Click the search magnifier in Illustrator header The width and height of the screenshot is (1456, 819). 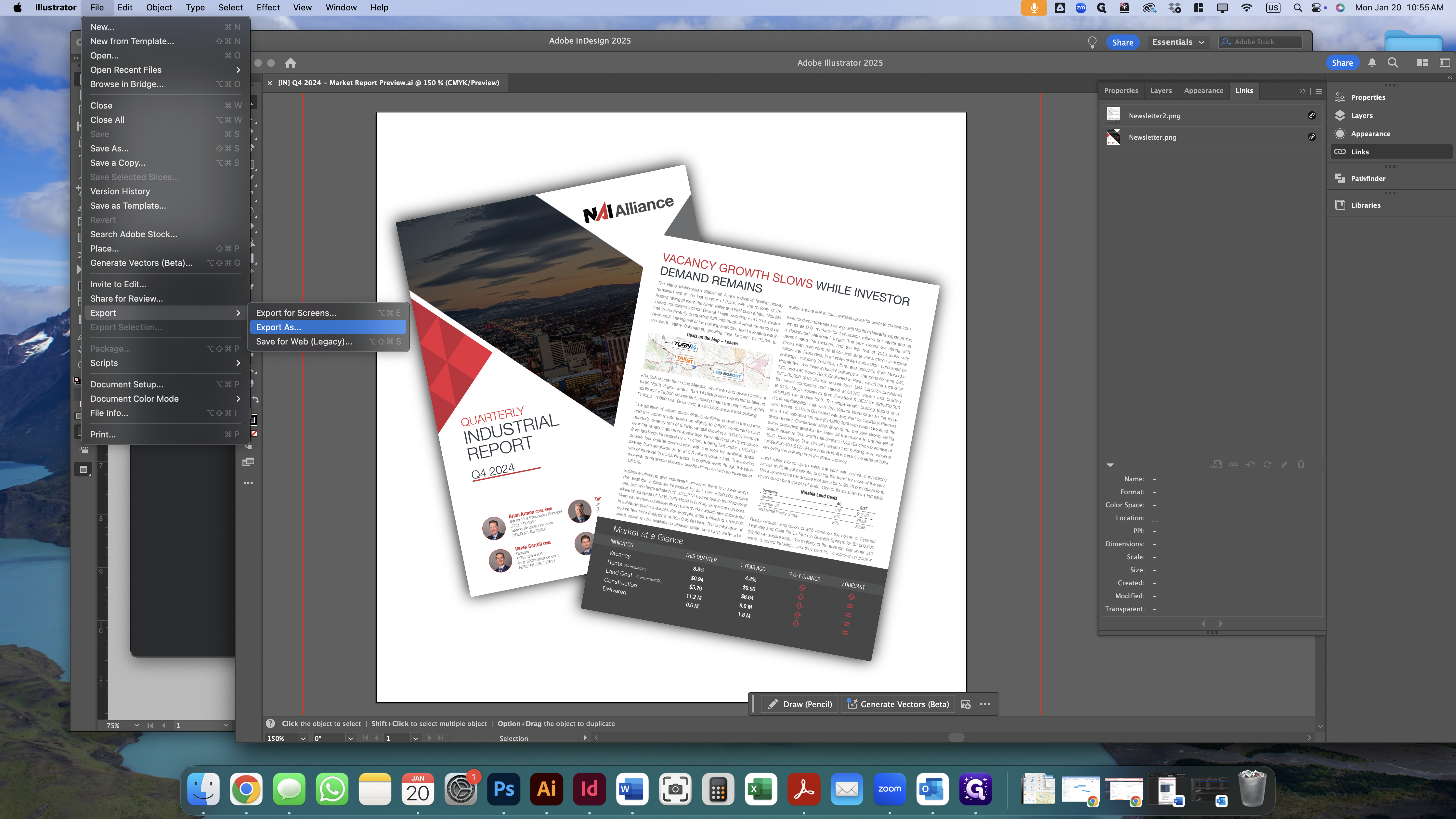pyautogui.click(x=1393, y=63)
